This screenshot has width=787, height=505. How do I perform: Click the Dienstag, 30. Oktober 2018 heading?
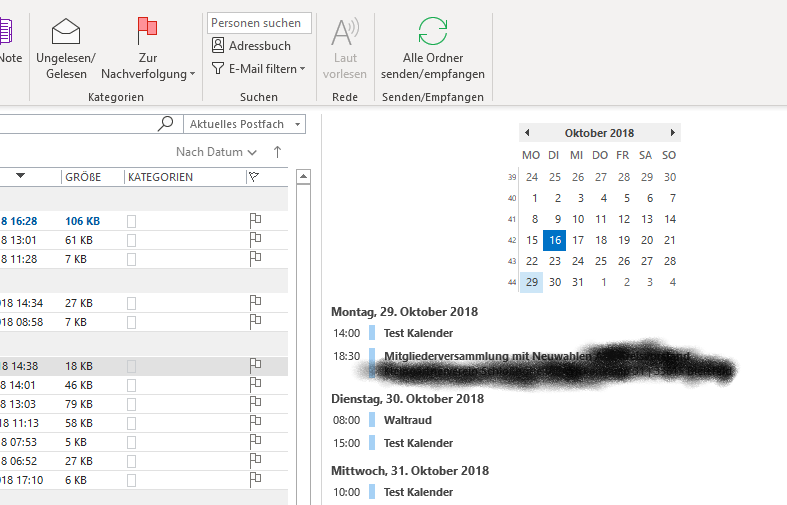(x=408, y=399)
